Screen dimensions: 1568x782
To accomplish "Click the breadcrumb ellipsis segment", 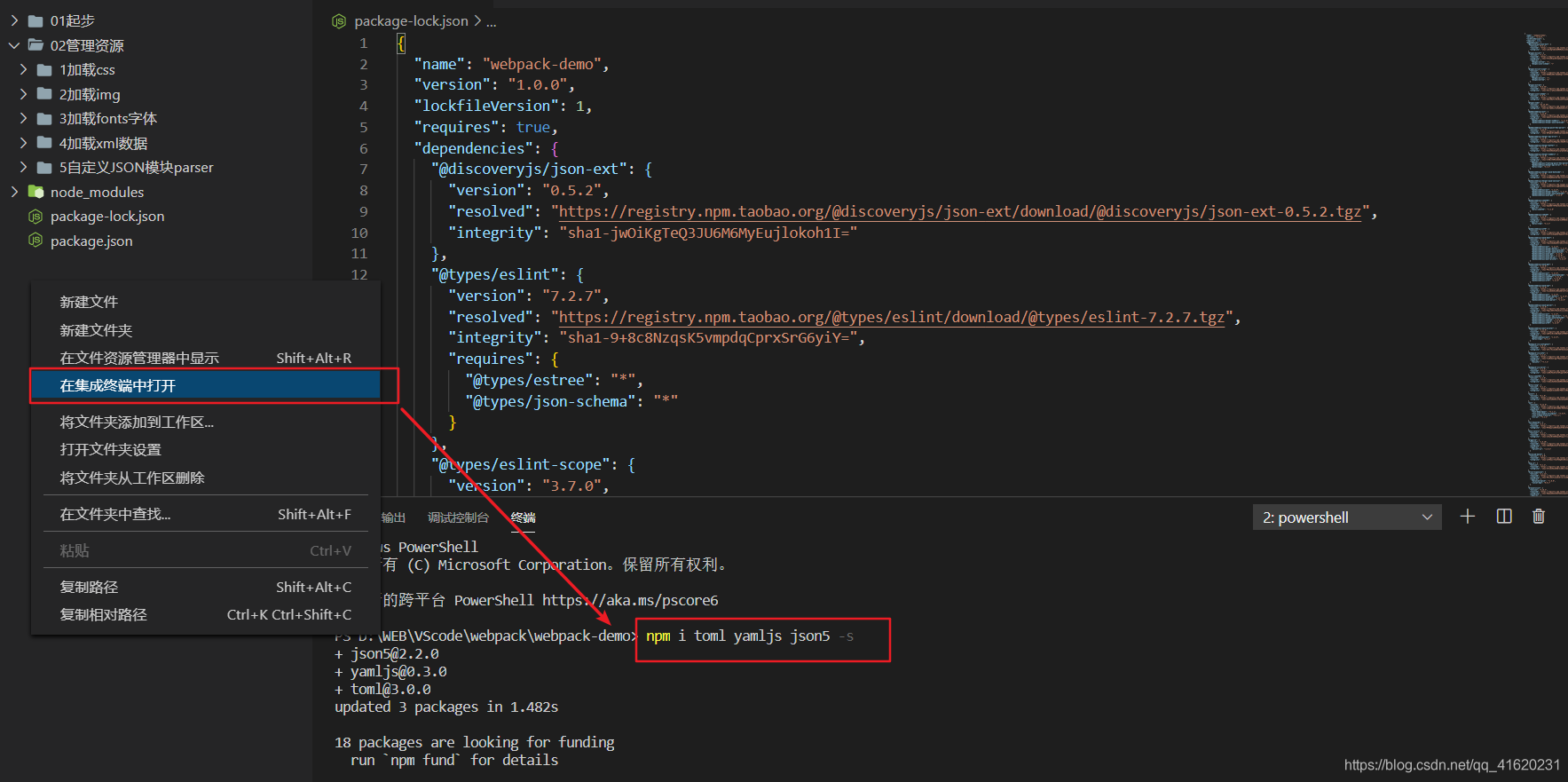I will 492,20.
